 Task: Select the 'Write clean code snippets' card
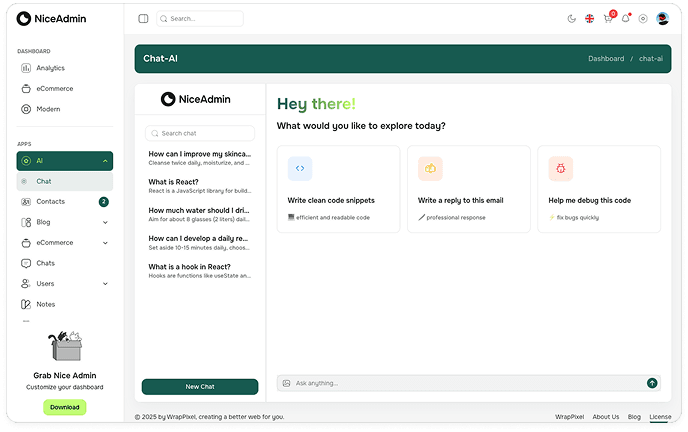tap(338, 189)
